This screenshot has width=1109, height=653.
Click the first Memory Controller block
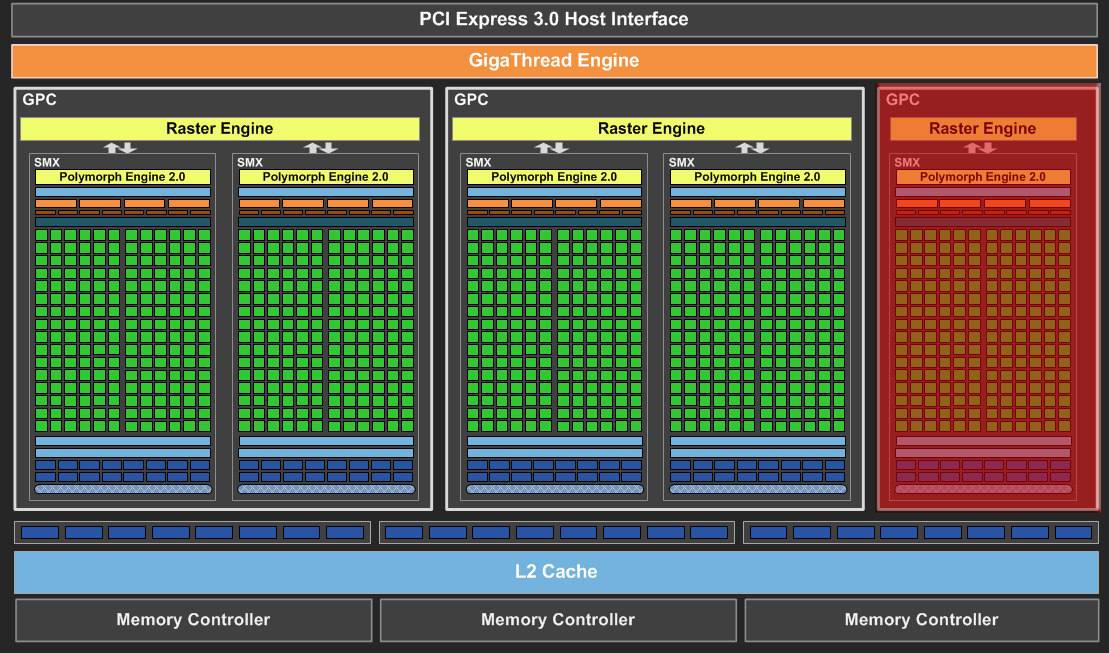(x=193, y=620)
